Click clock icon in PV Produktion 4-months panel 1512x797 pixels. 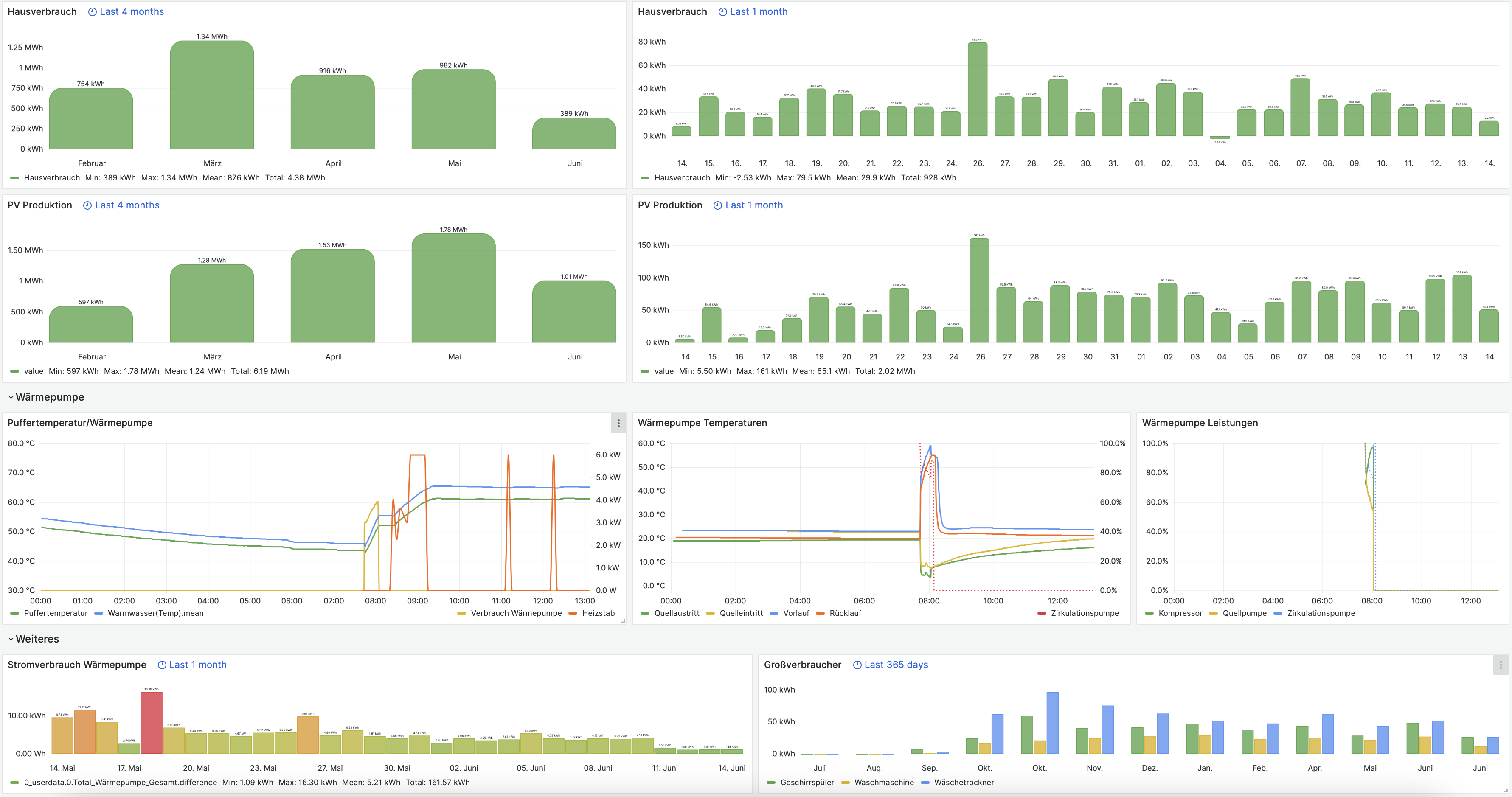tap(87, 205)
